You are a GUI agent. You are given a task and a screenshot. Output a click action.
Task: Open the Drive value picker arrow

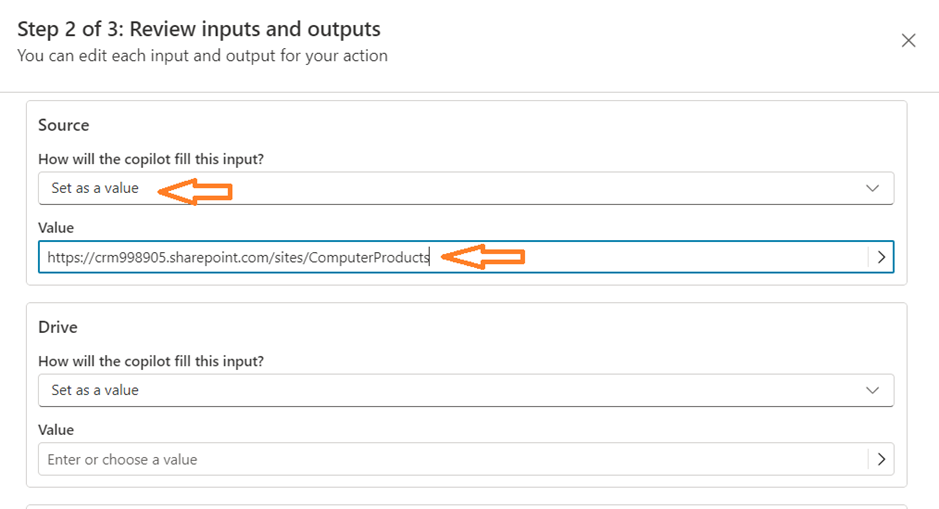881,460
